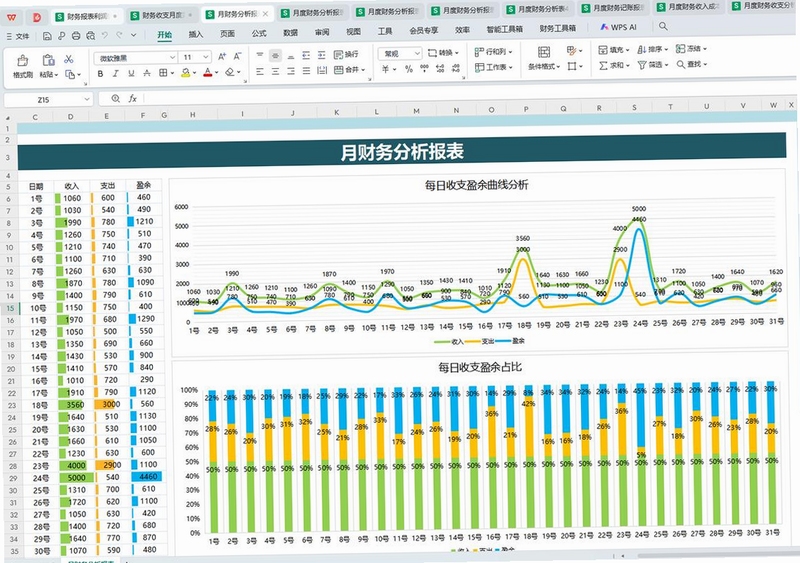Click the Paste clipboard icon

point(48,61)
